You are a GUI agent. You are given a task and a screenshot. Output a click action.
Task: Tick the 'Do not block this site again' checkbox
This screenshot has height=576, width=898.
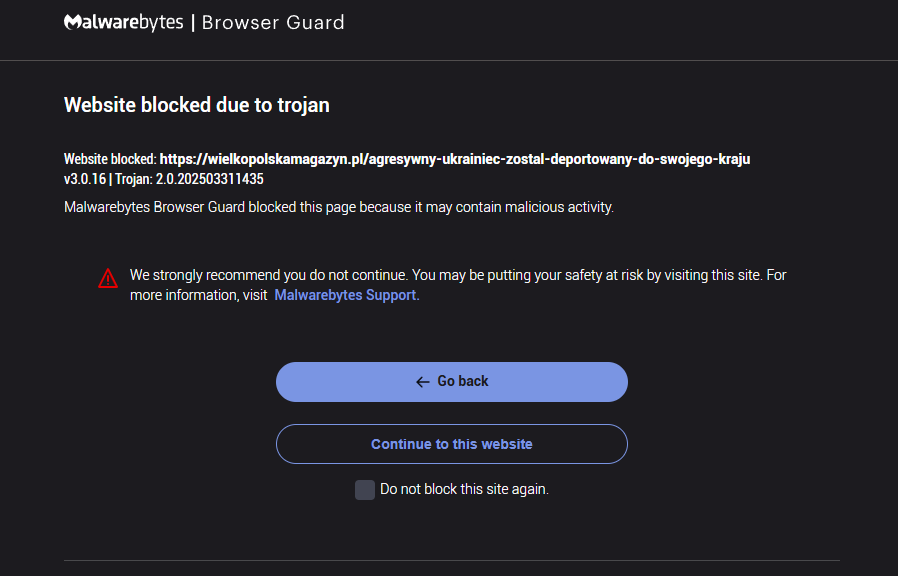(x=365, y=490)
